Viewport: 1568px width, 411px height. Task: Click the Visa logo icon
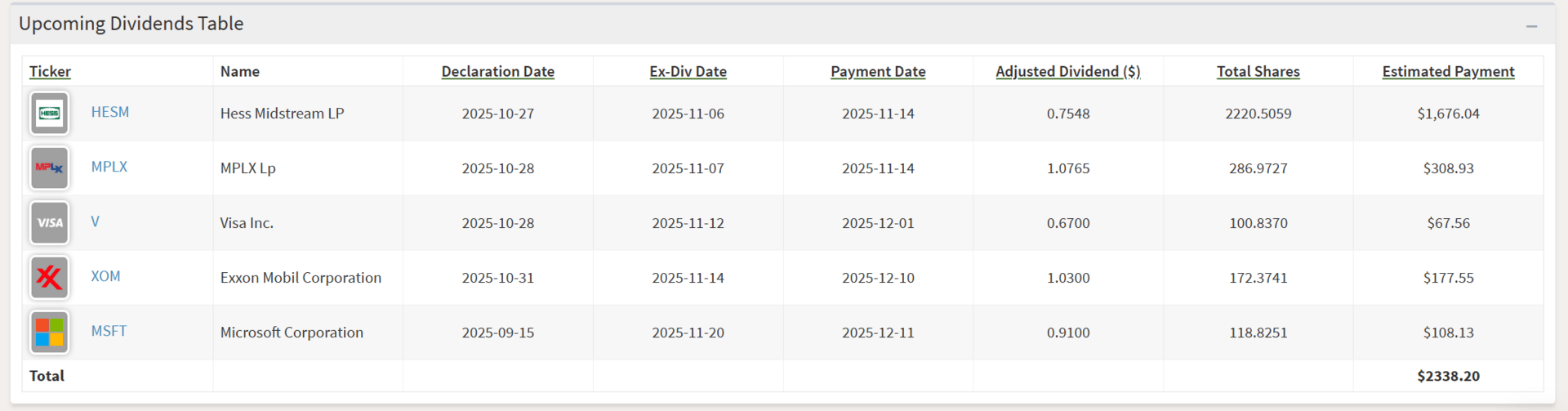click(x=49, y=222)
